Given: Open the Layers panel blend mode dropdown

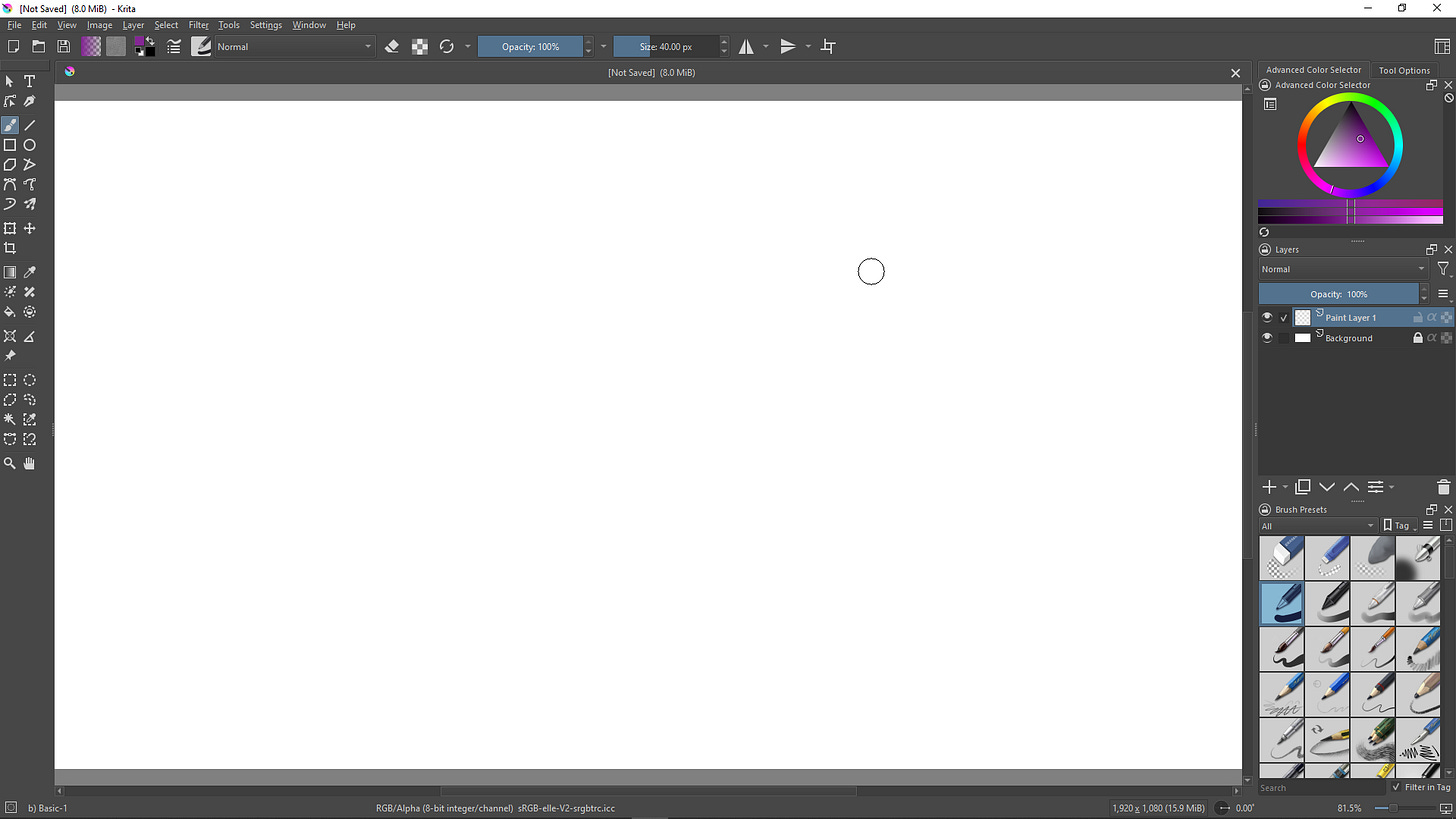Looking at the screenshot, I should 1343,269.
